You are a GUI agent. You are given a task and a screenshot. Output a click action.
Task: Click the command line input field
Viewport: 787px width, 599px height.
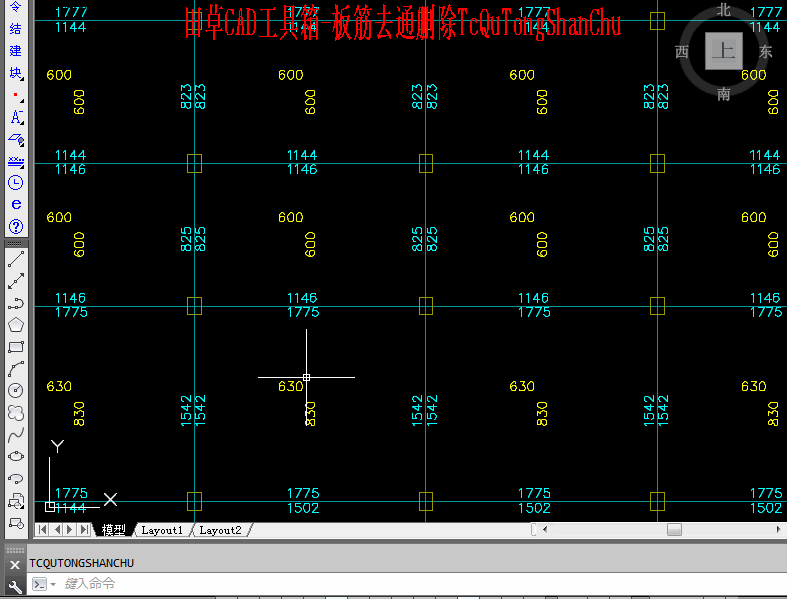pyautogui.click(x=422, y=583)
